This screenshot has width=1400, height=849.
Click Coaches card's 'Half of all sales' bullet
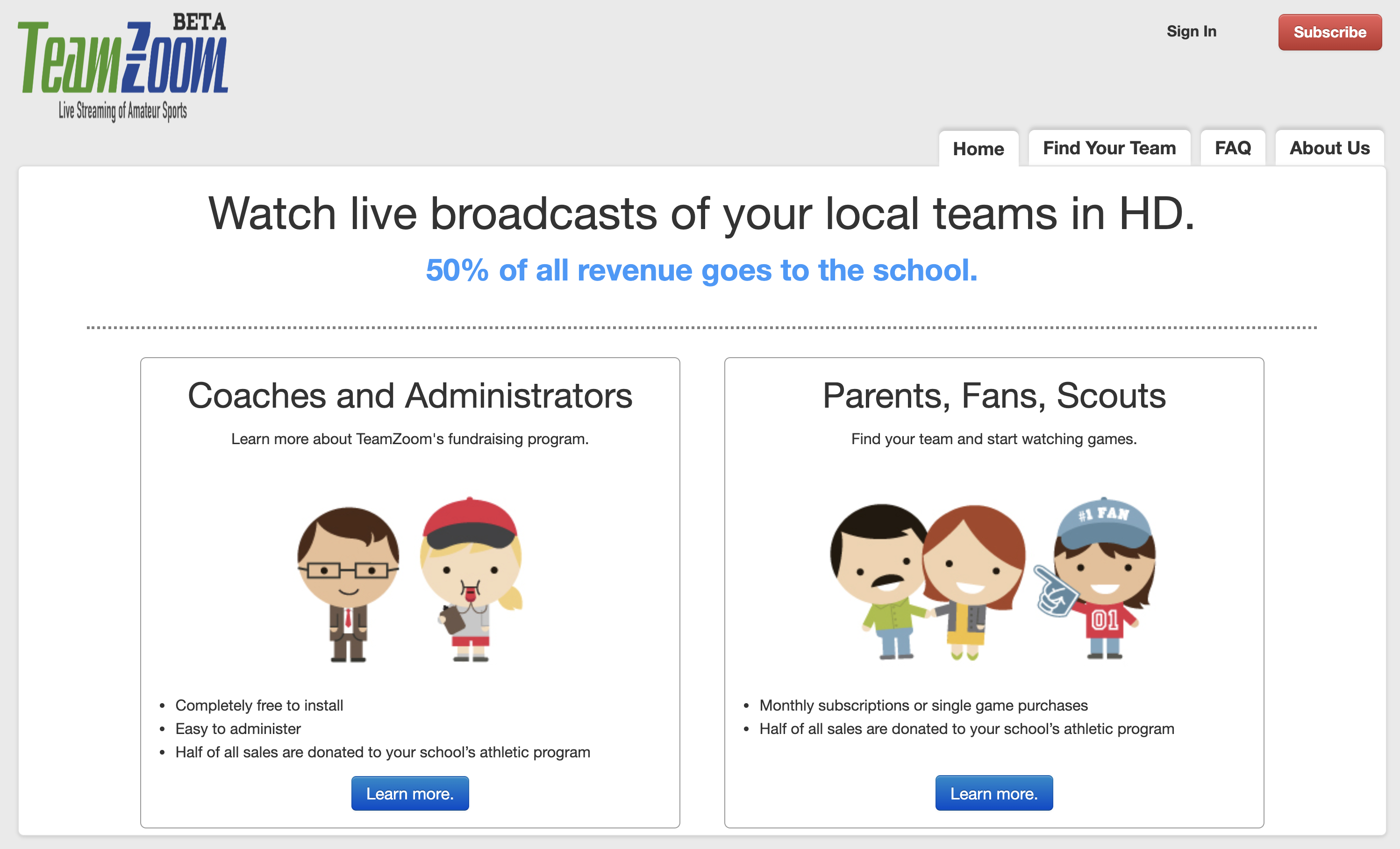pos(382,752)
